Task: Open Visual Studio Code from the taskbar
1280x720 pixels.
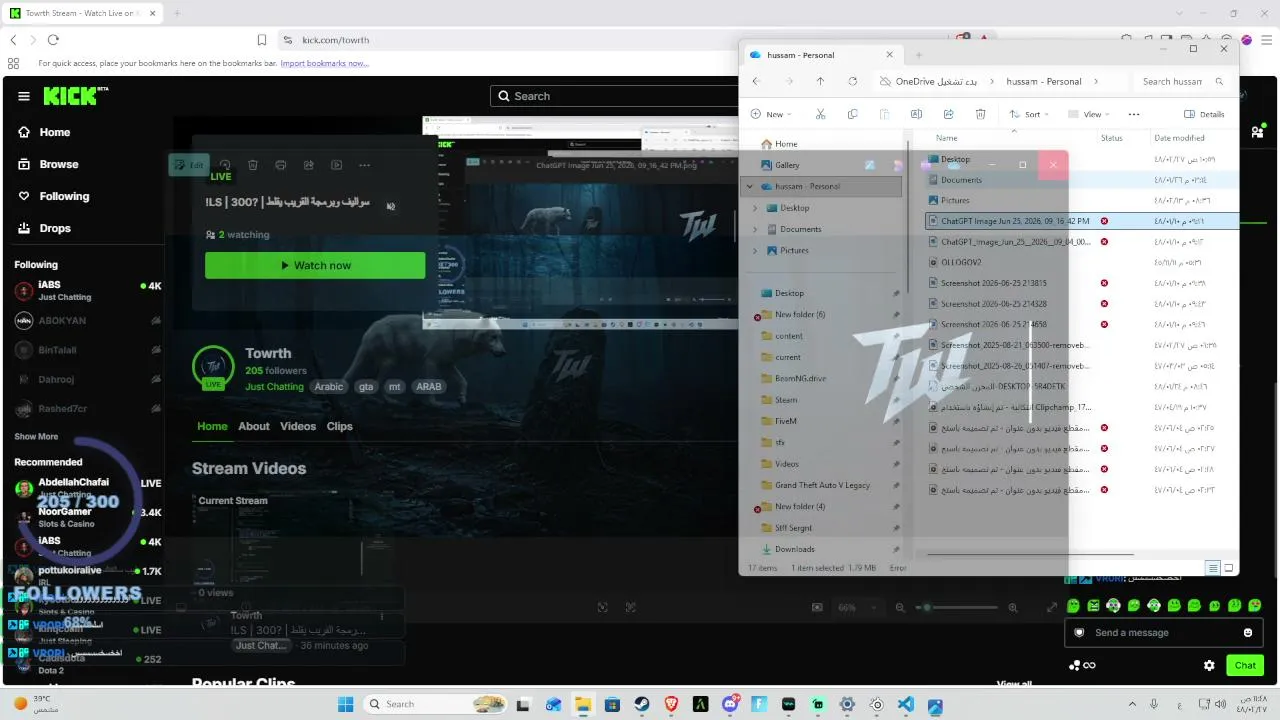Action: point(906,704)
